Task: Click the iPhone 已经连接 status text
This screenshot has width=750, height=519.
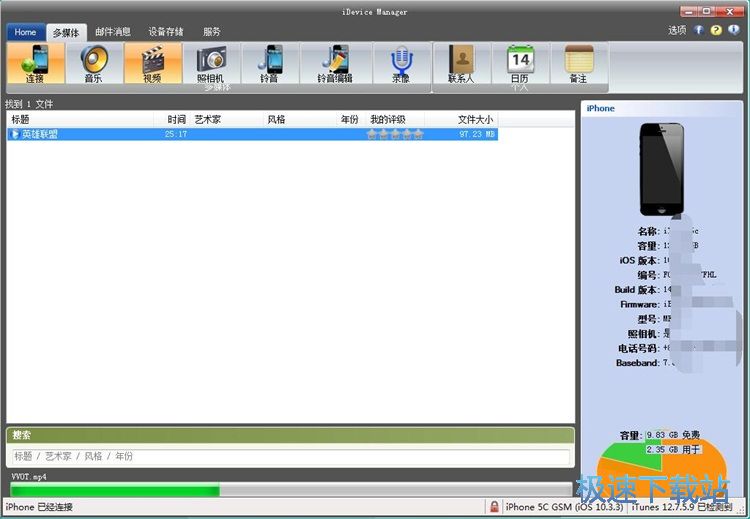Action: click(39, 507)
